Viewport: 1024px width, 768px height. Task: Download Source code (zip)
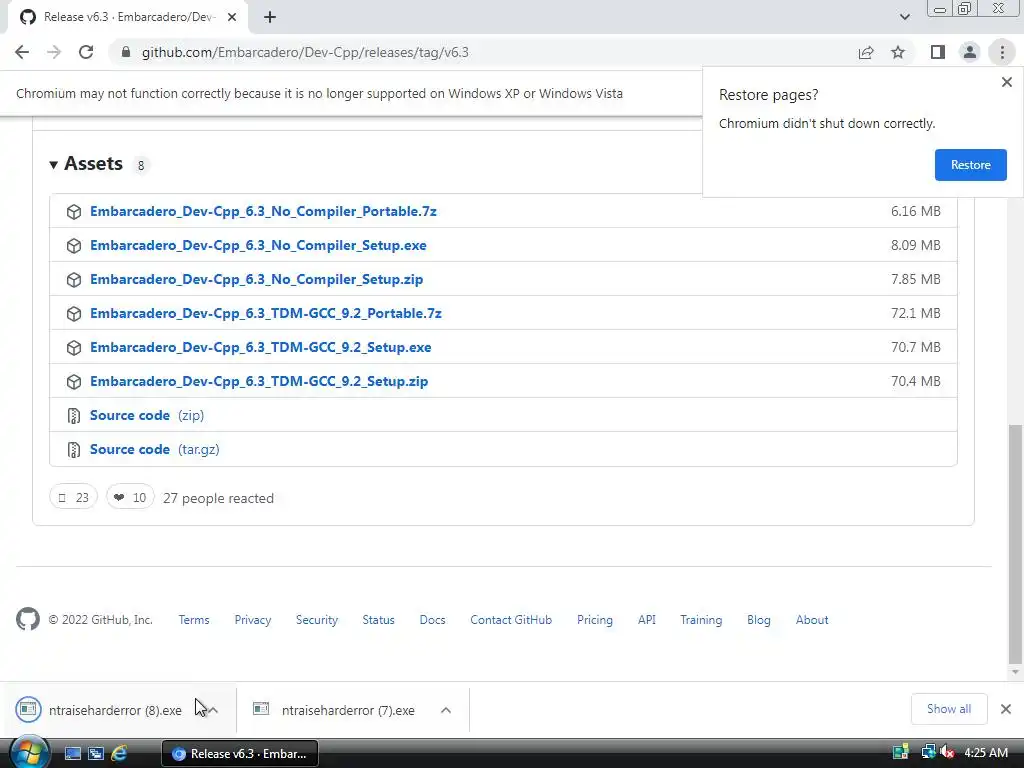(147, 415)
